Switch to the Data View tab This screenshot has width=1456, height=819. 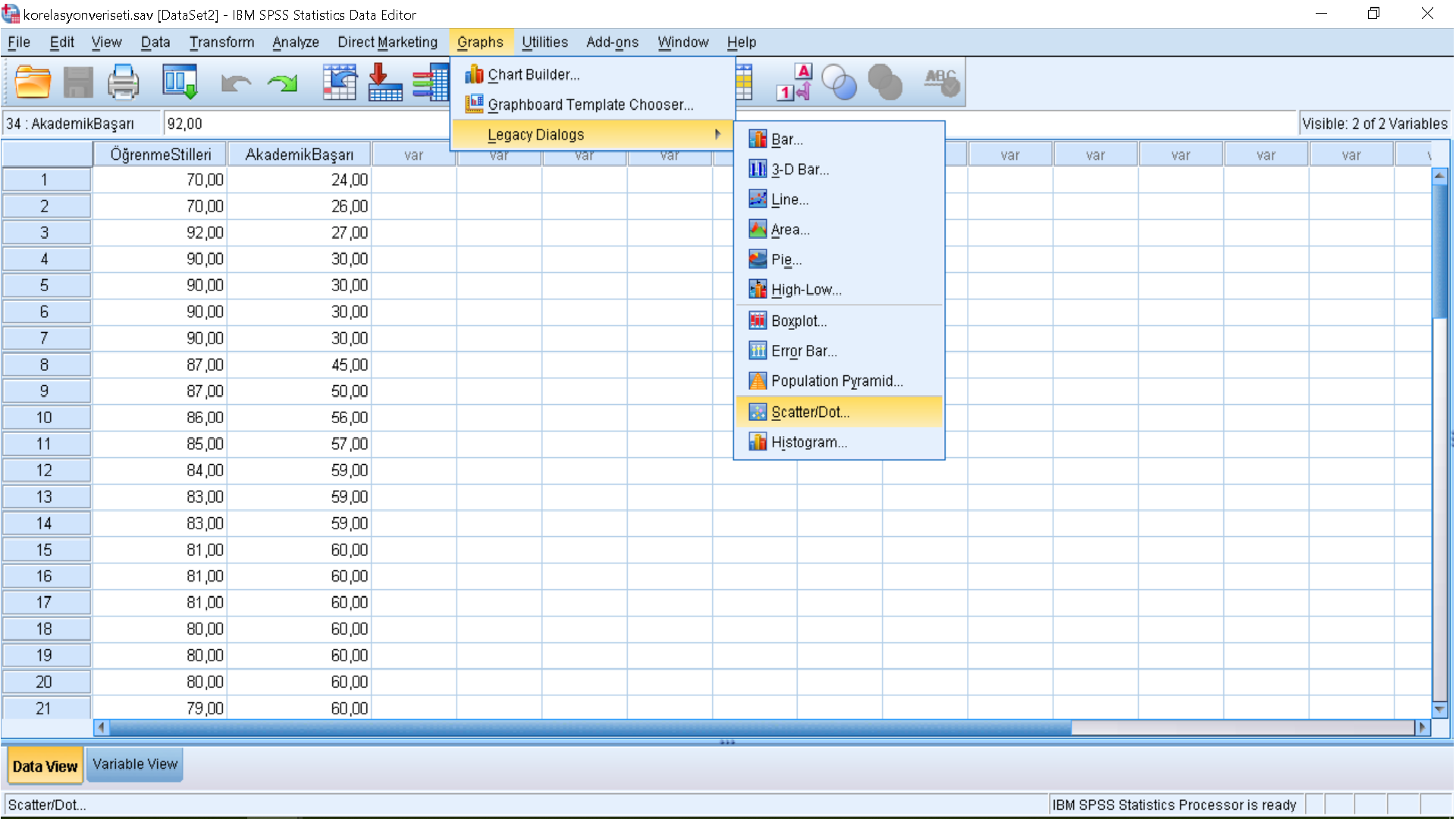click(45, 766)
